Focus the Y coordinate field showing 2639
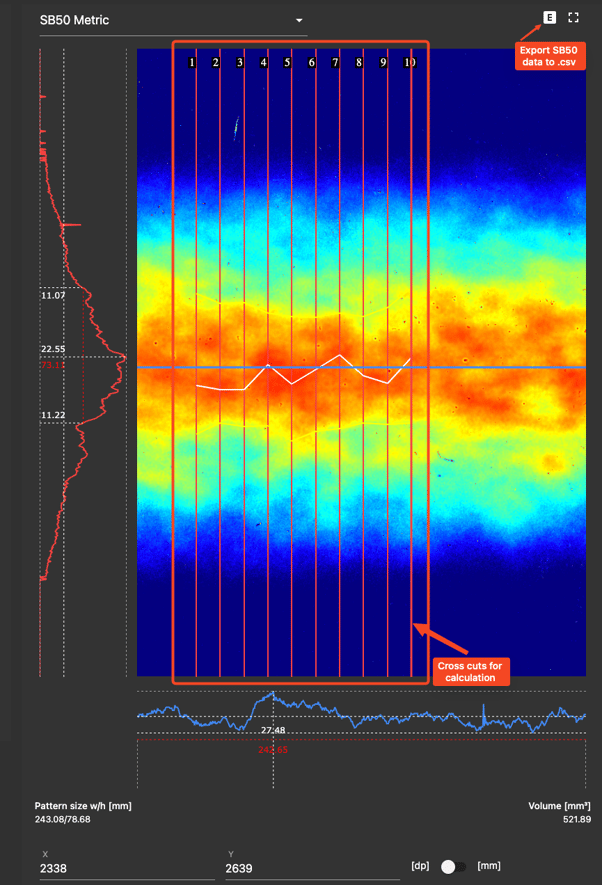This screenshot has width=602, height=885. click(310, 869)
